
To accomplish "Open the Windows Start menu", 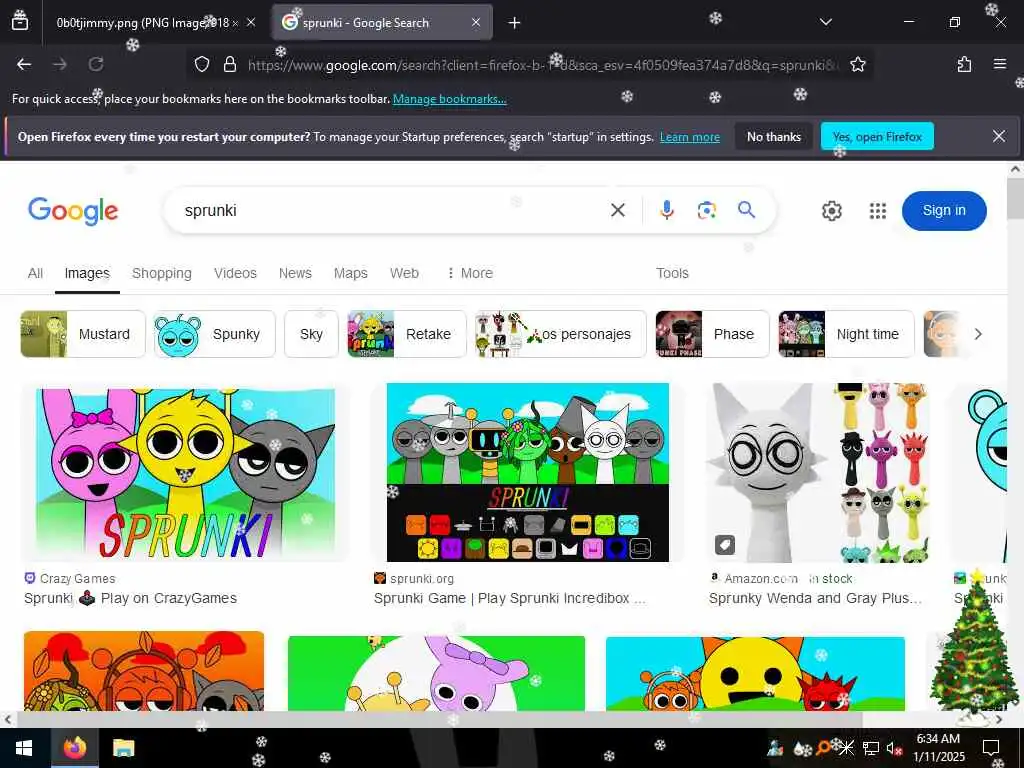I will click(x=24, y=748).
